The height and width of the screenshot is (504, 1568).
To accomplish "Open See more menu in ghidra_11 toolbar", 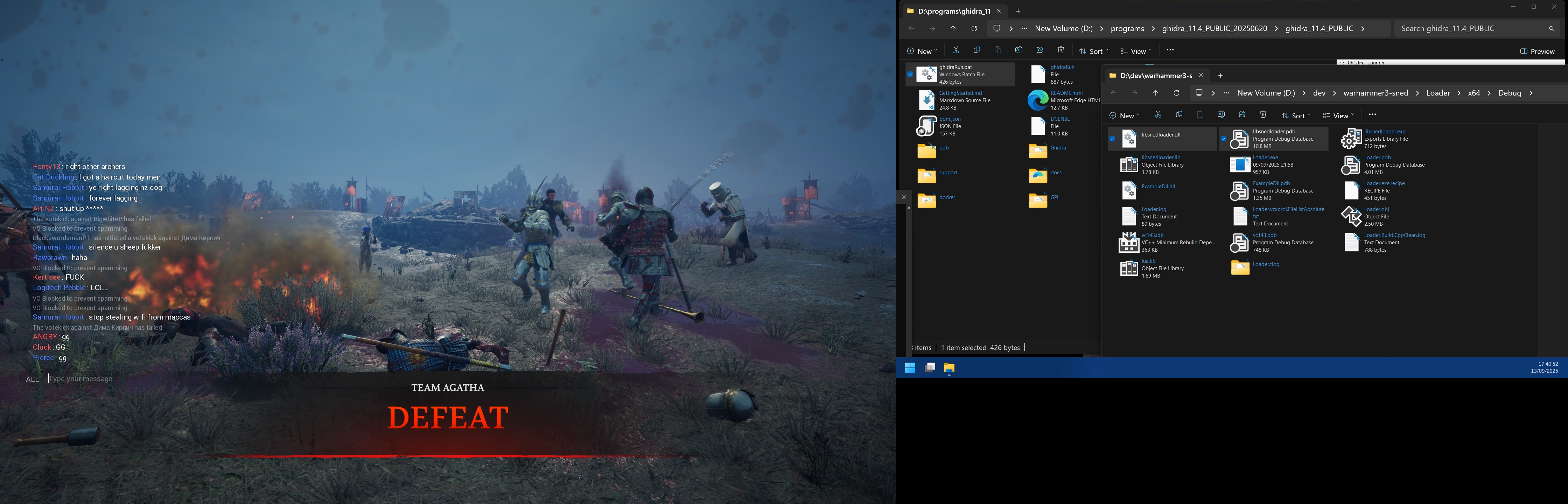I will tap(1170, 50).
